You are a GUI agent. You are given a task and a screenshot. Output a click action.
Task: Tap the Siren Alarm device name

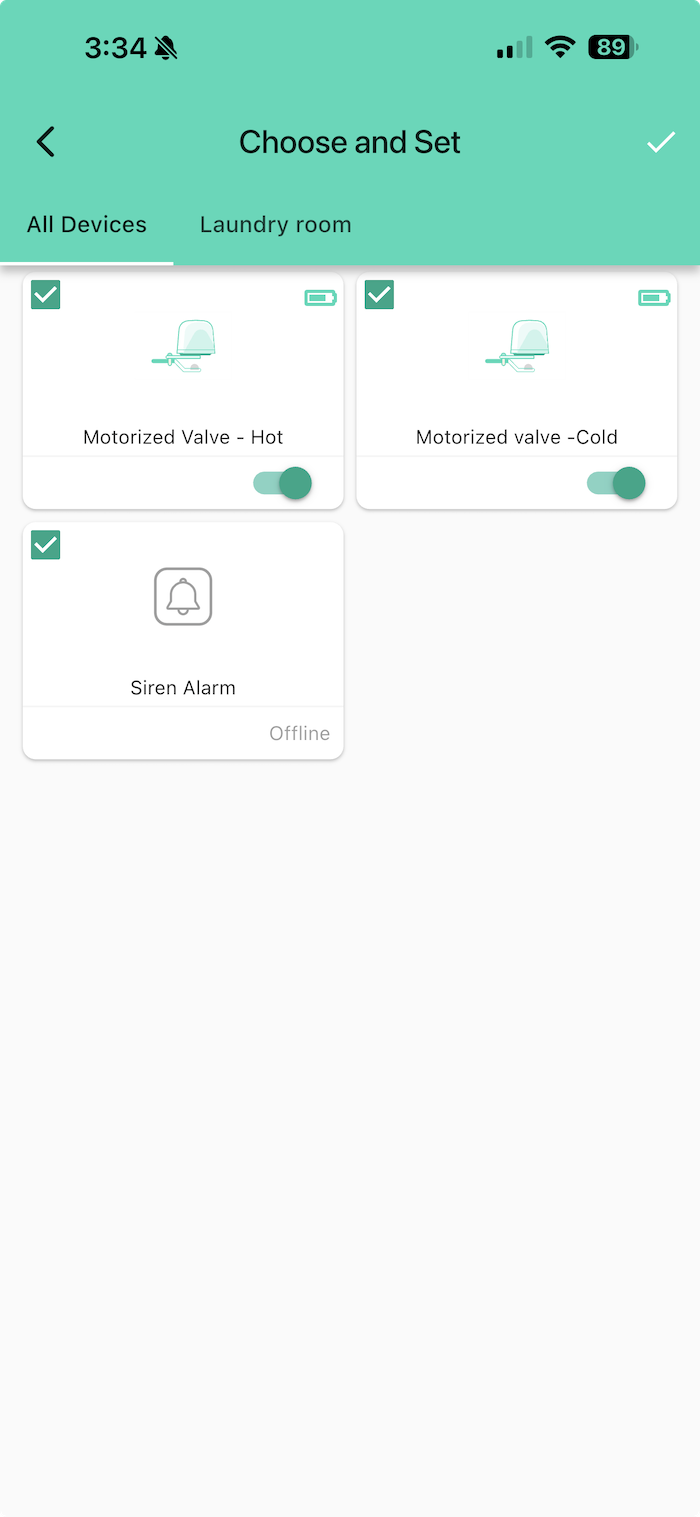183,688
